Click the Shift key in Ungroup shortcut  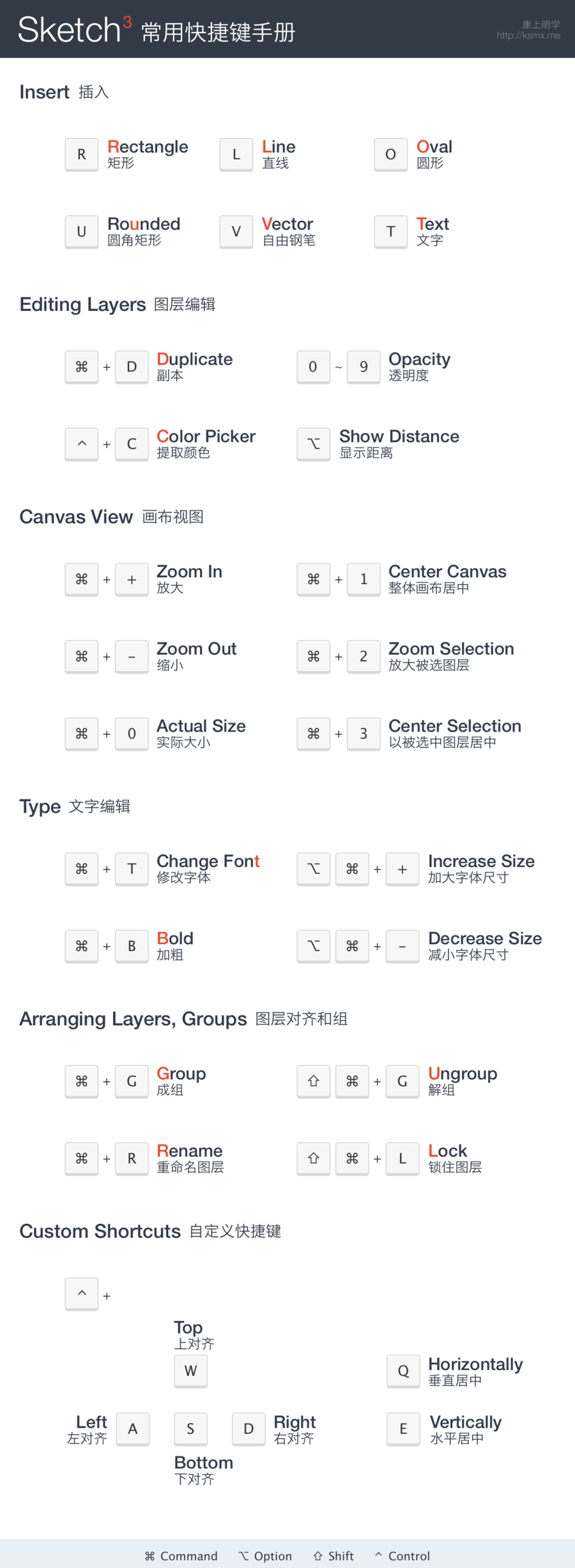314,1081
